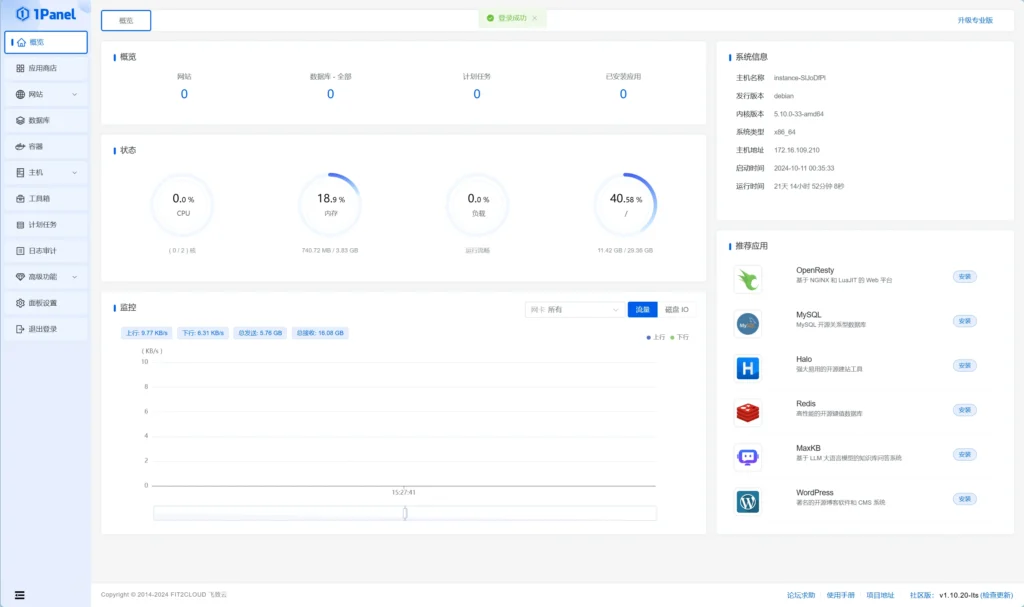The width and height of the screenshot is (1024, 607).
Task: Select the 概览 tab at top
Action: (126, 20)
